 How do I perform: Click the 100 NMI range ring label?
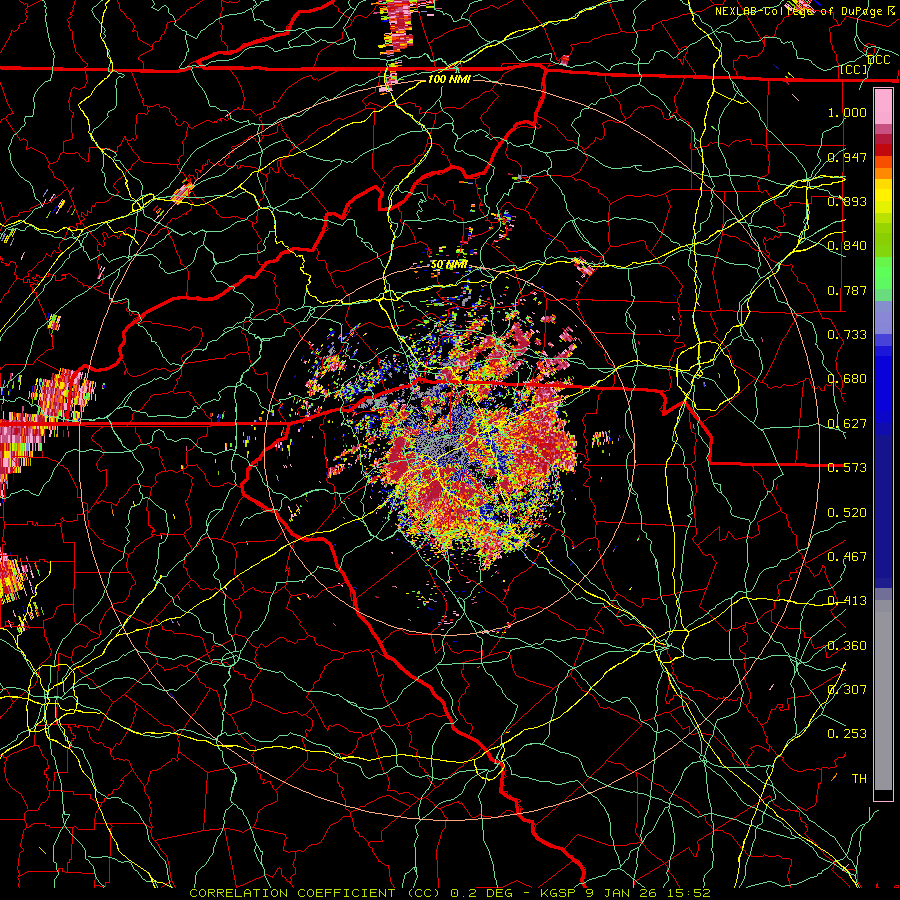(x=449, y=79)
